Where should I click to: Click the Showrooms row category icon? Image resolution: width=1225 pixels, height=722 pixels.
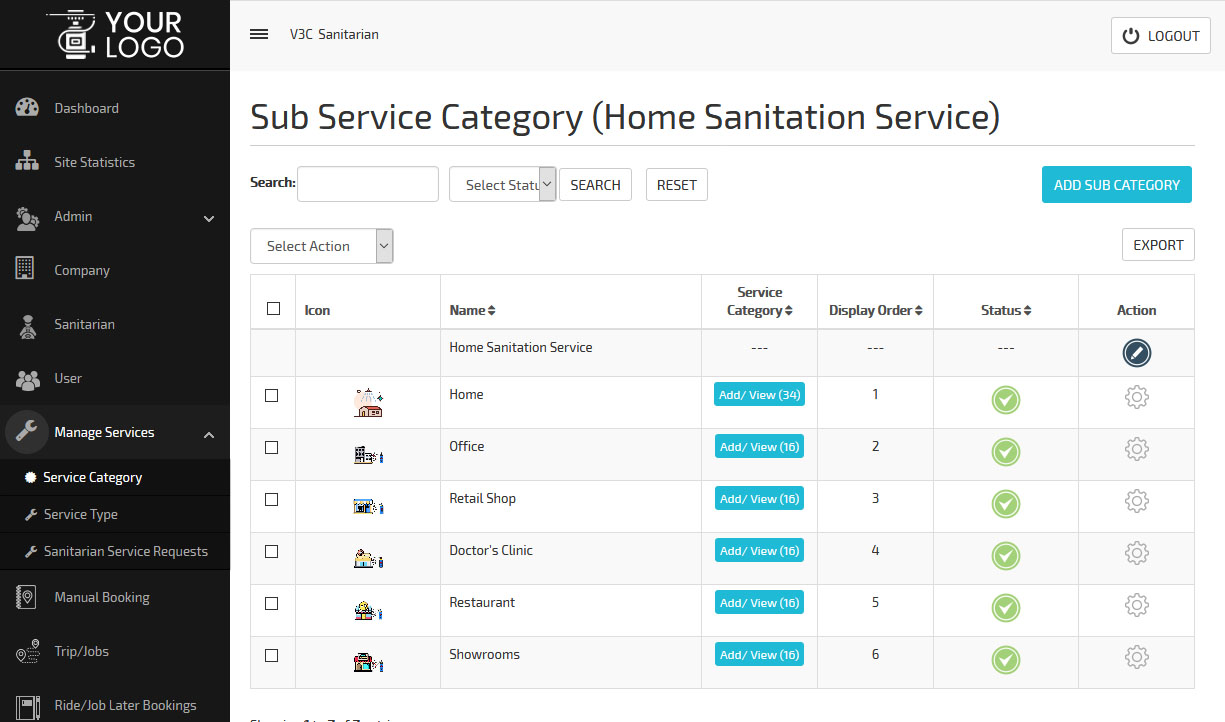[368, 662]
